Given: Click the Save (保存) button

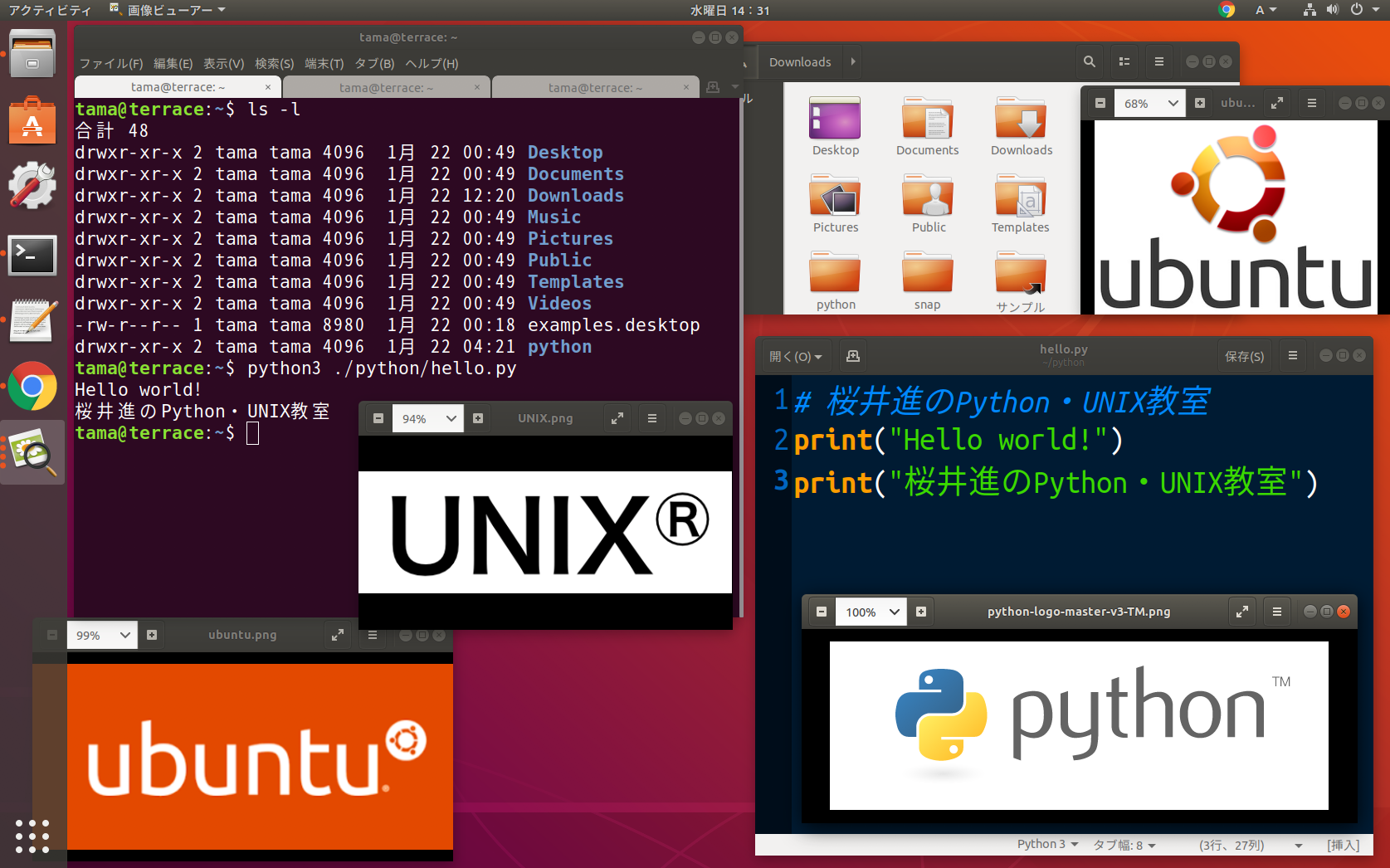Looking at the screenshot, I should tap(1245, 356).
